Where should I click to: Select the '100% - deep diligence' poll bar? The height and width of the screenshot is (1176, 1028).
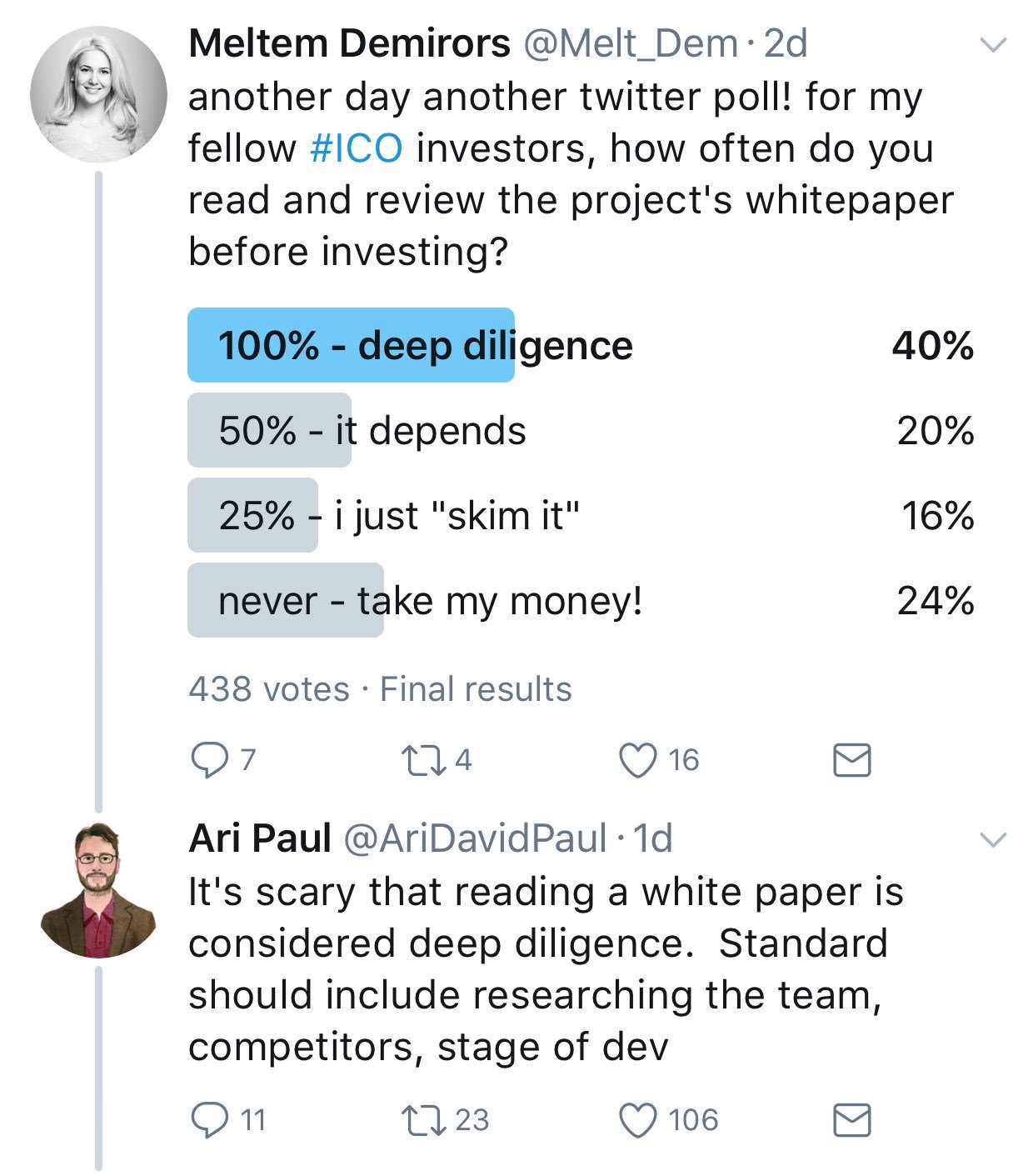(425, 346)
